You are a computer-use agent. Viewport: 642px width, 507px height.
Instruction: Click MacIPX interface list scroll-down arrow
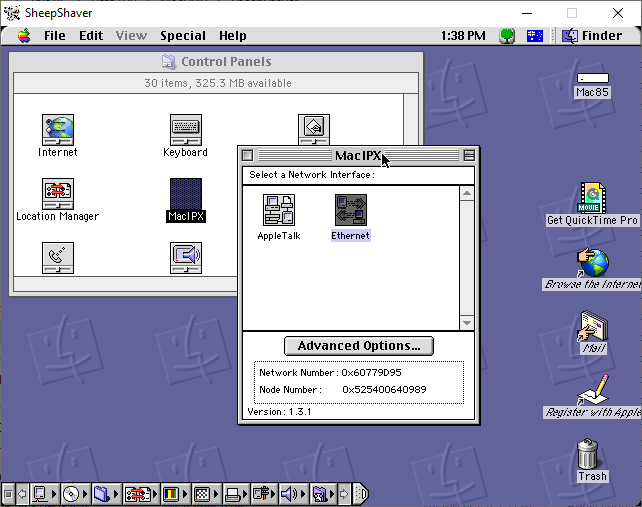click(x=467, y=323)
